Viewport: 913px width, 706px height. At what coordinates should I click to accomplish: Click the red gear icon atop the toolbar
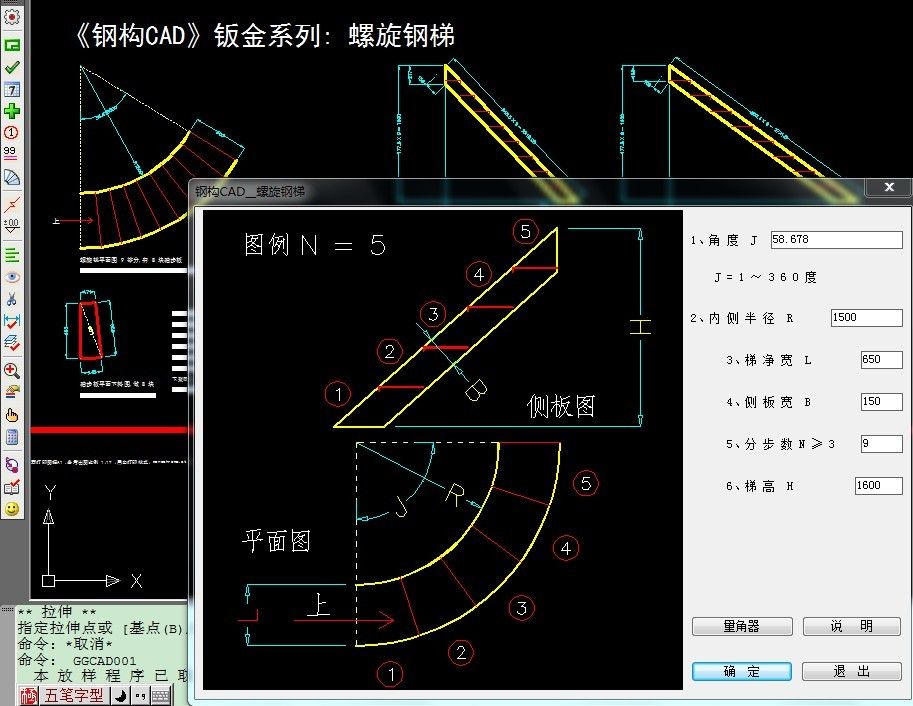[x=12, y=16]
